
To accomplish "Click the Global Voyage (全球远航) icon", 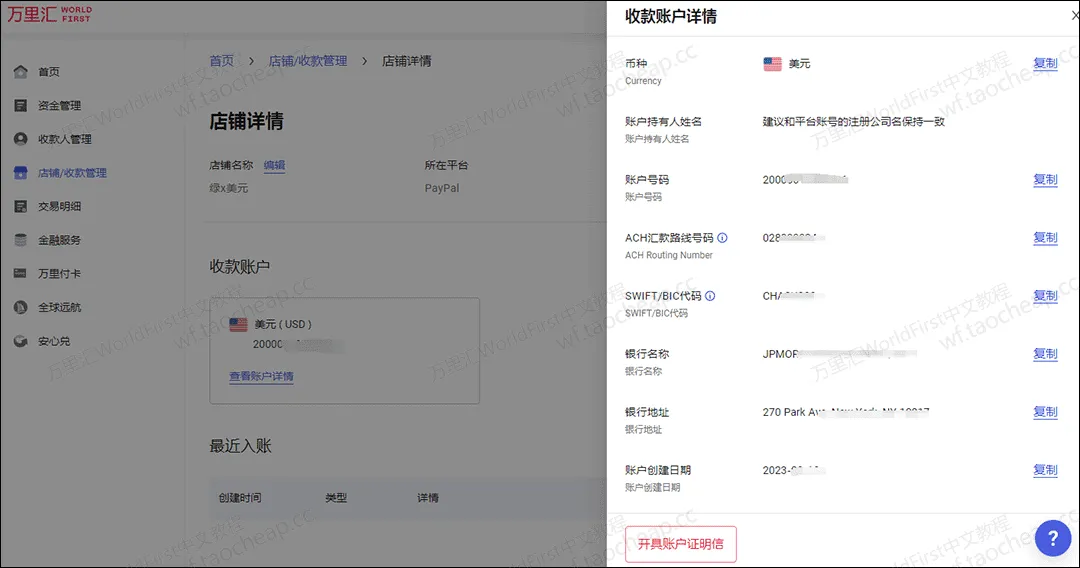I will (x=20, y=307).
